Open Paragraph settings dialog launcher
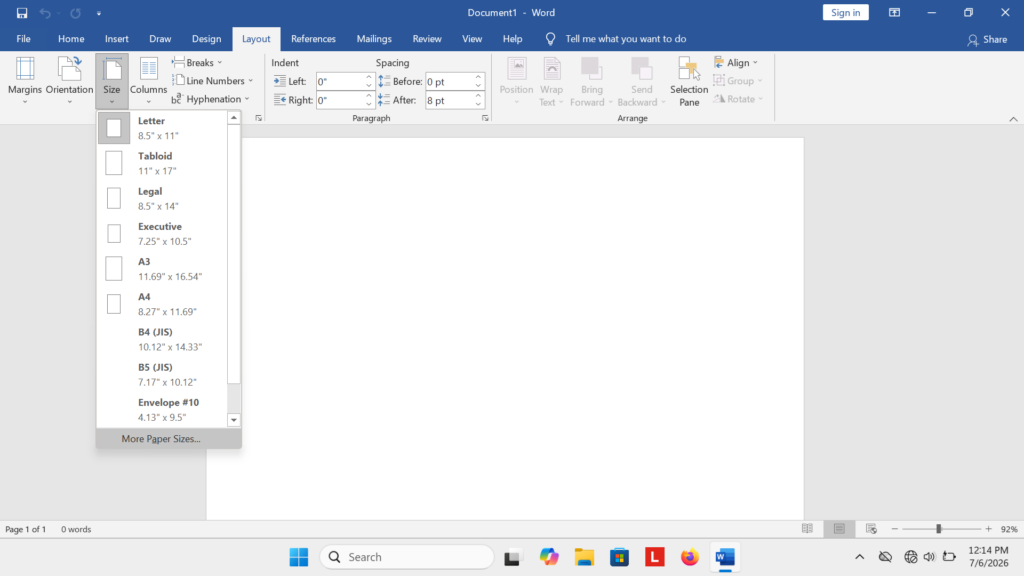The width and height of the screenshot is (1024, 576). click(485, 118)
